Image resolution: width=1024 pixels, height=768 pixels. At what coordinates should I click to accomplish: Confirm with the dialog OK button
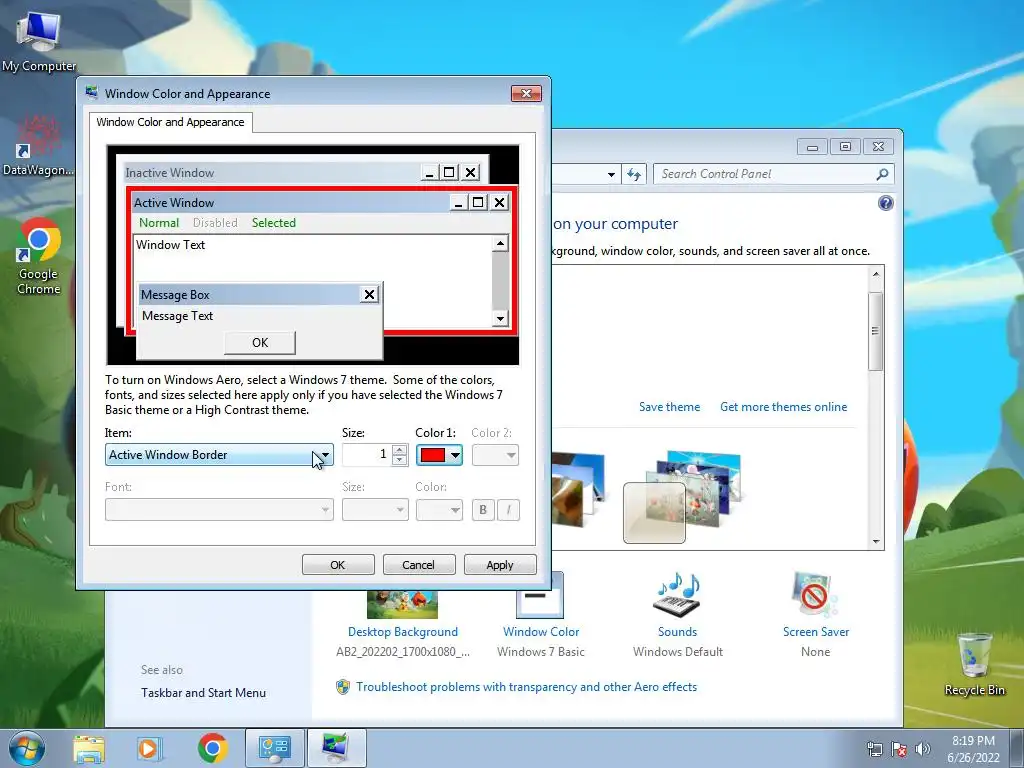coord(338,565)
